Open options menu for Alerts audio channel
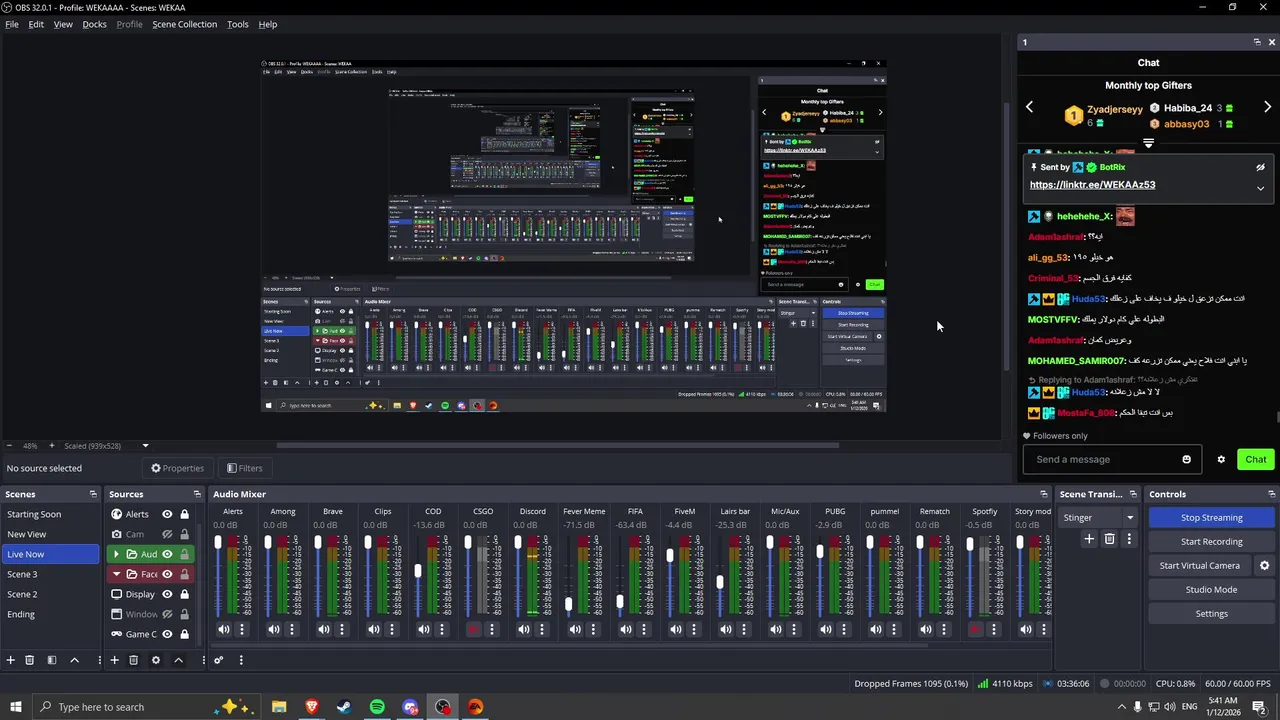 pos(241,629)
